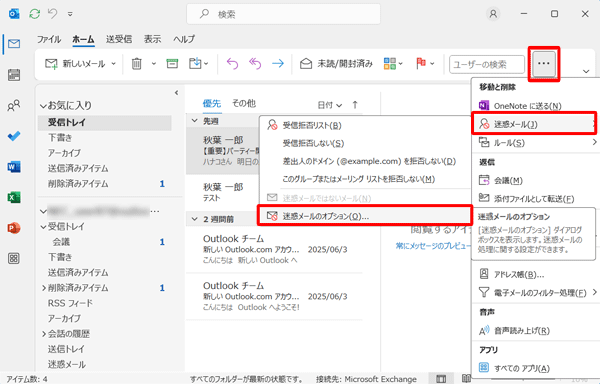Open the Mail view in the sidebar

coord(14,44)
